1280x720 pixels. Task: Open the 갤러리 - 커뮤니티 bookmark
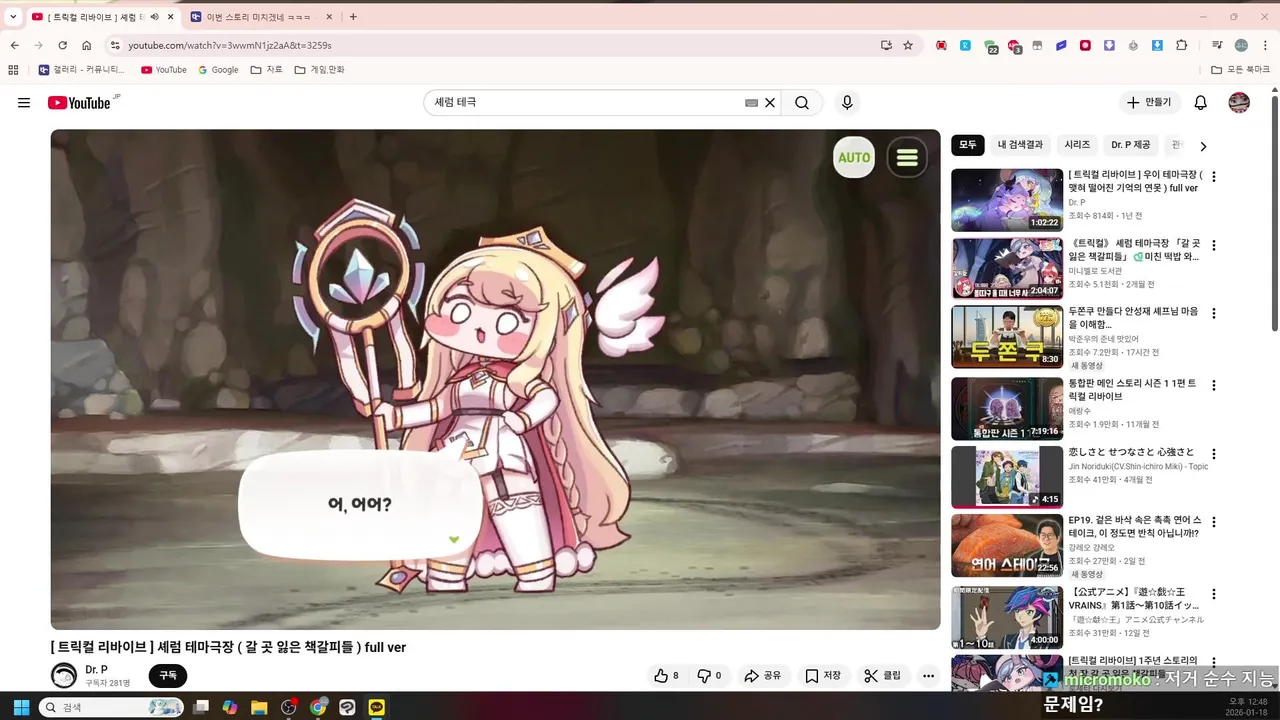pos(82,70)
